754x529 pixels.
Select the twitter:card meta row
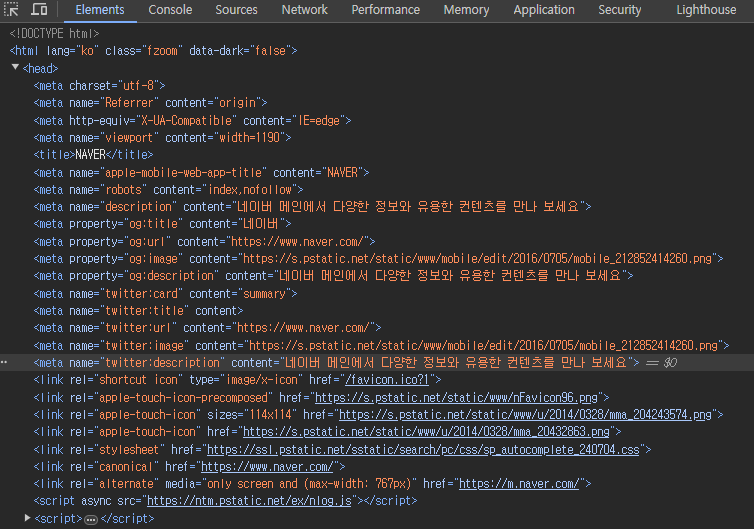[x=165, y=293]
